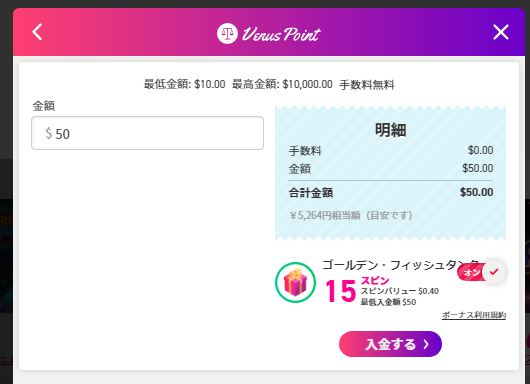The width and height of the screenshot is (530, 384).
Task: Close the Venus Point deposit dialog
Action: pos(501,32)
